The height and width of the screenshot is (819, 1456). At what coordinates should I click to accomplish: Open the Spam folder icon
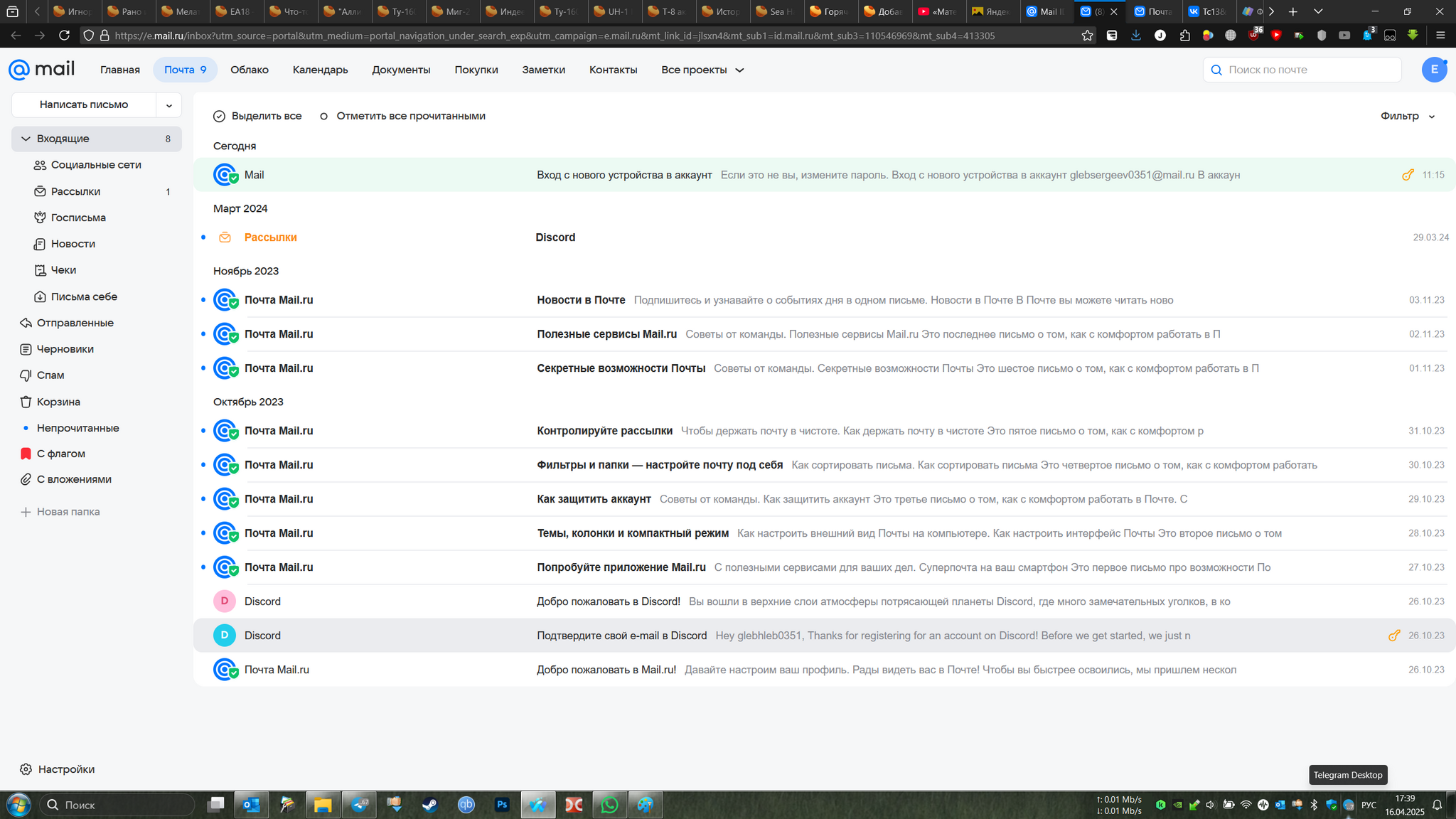[26, 375]
